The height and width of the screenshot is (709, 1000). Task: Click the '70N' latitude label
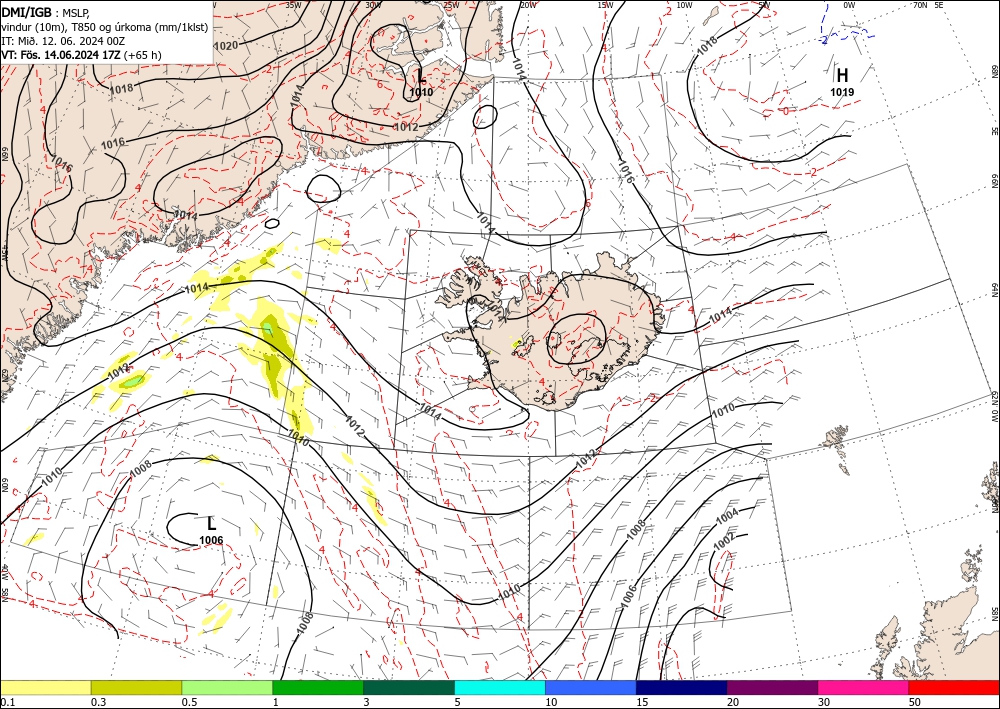(920, 4)
